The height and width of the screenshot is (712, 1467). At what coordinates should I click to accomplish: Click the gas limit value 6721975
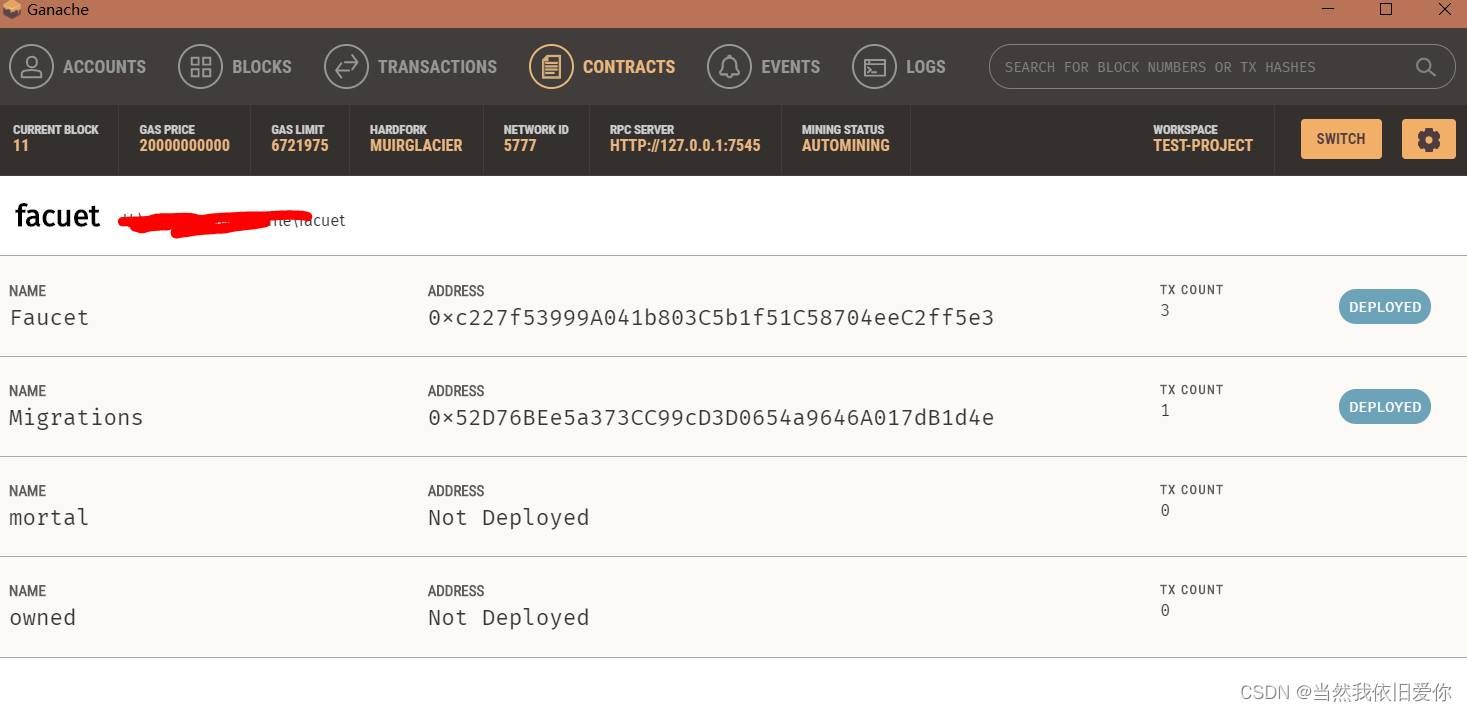tap(300, 146)
